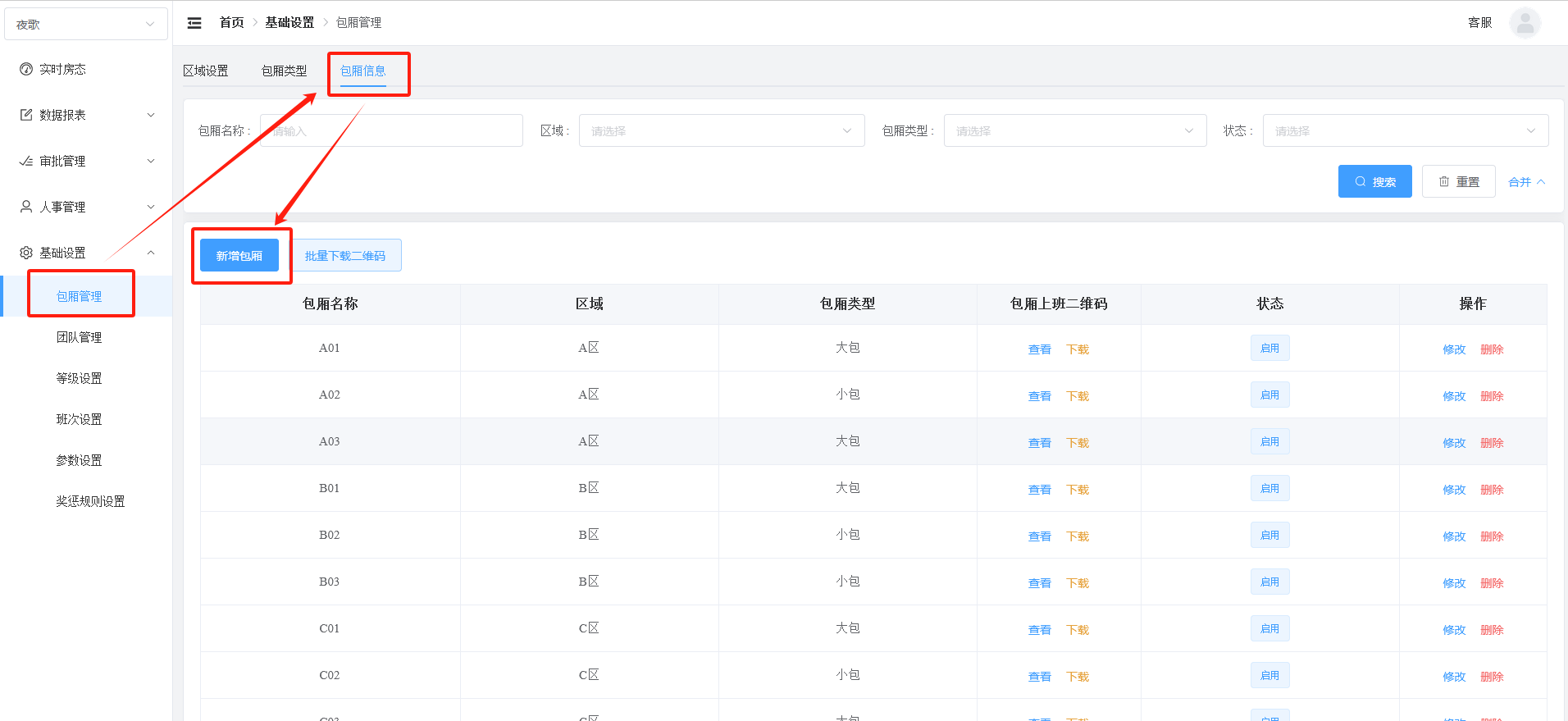Click 删除 for room C02

click(1492, 677)
